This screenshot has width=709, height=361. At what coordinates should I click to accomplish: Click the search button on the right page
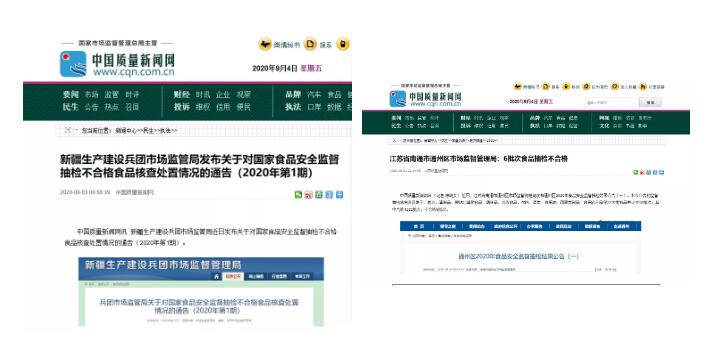650,103
